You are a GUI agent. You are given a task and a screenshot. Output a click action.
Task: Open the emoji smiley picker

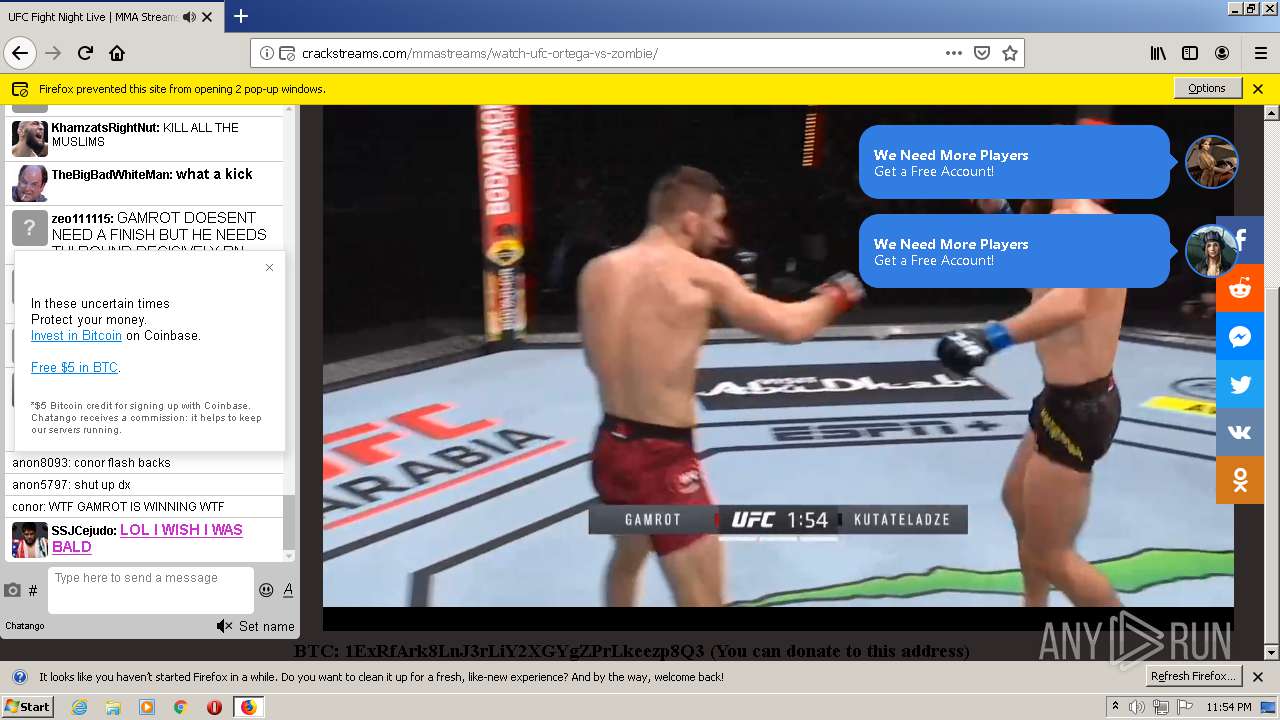[266, 590]
